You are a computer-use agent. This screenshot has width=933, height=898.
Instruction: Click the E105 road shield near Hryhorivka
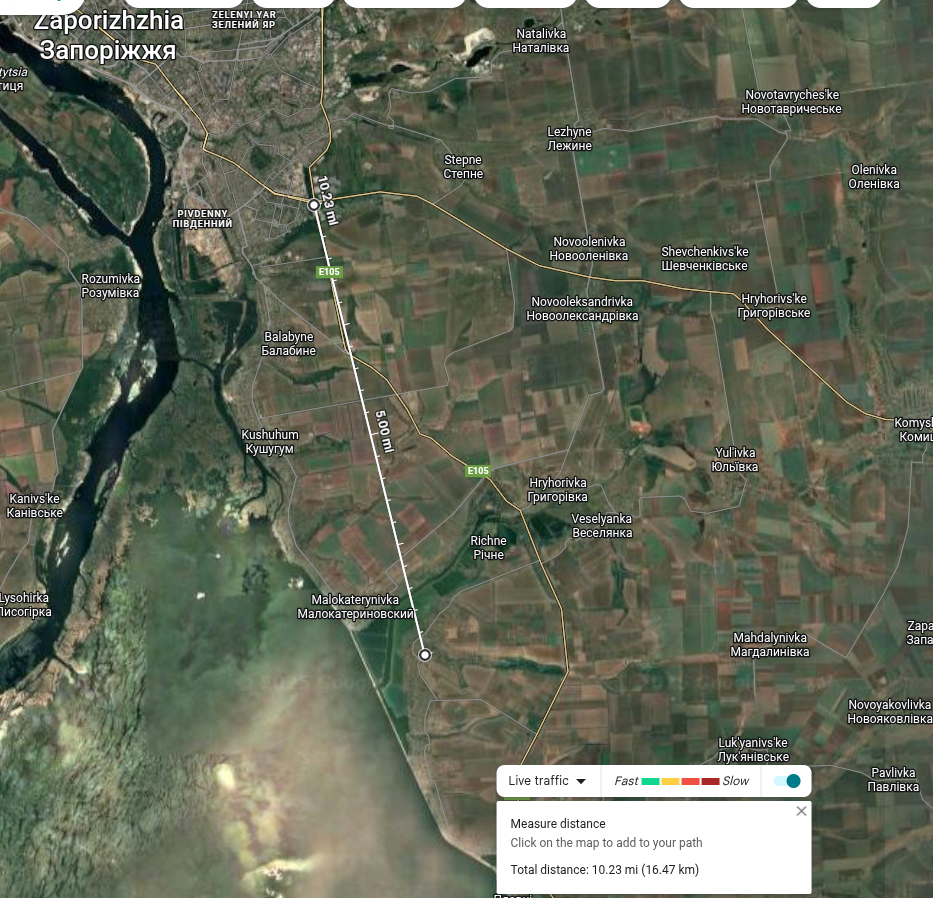478,471
